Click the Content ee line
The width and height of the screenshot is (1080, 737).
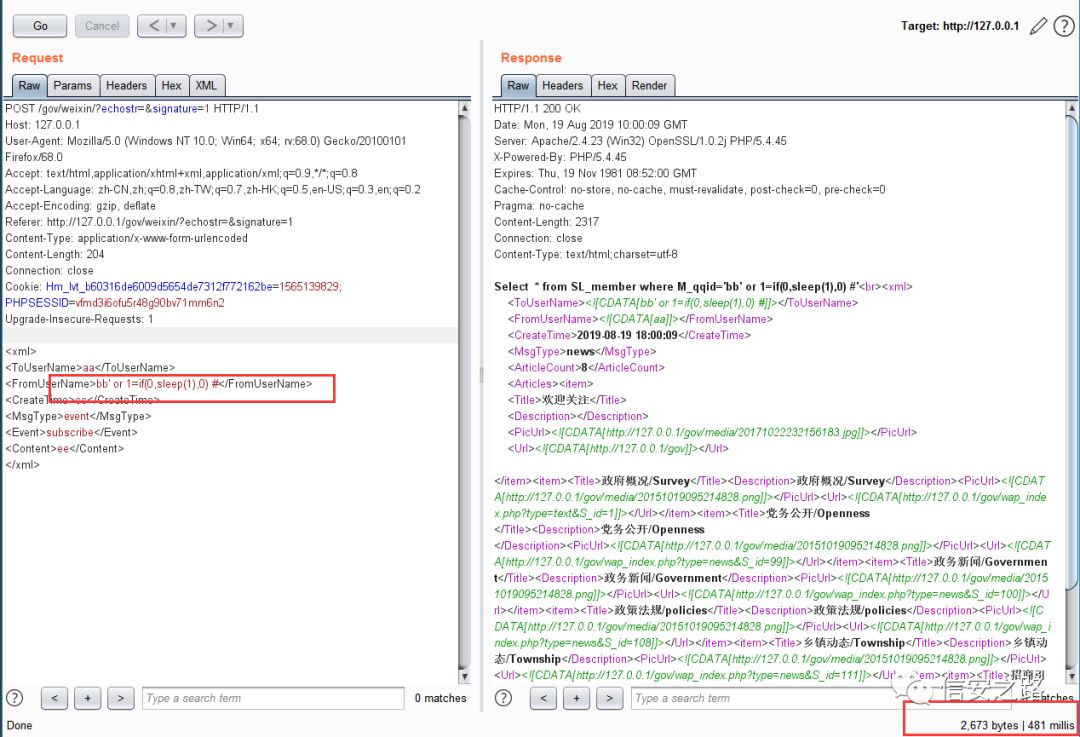click(64, 449)
